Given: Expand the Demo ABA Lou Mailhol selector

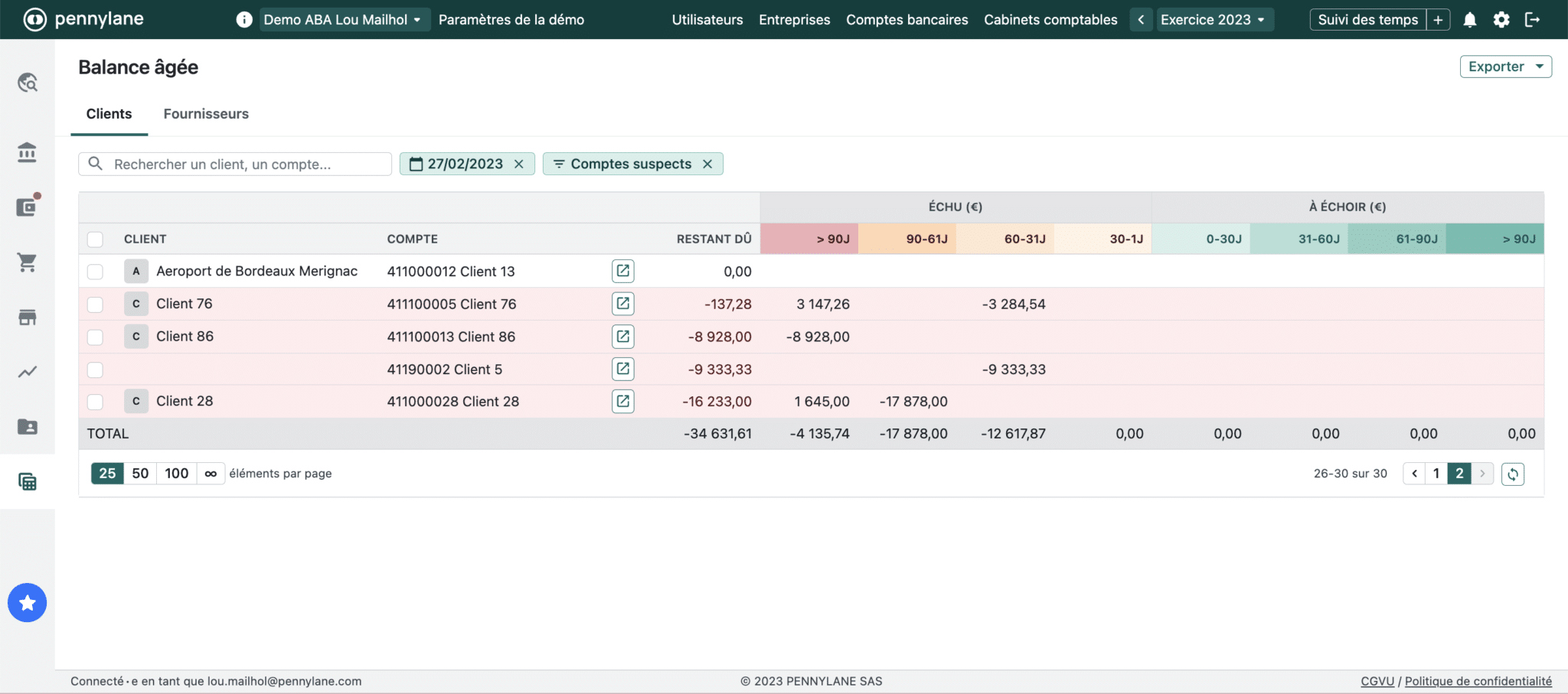Looking at the screenshot, I should point(343,20).
